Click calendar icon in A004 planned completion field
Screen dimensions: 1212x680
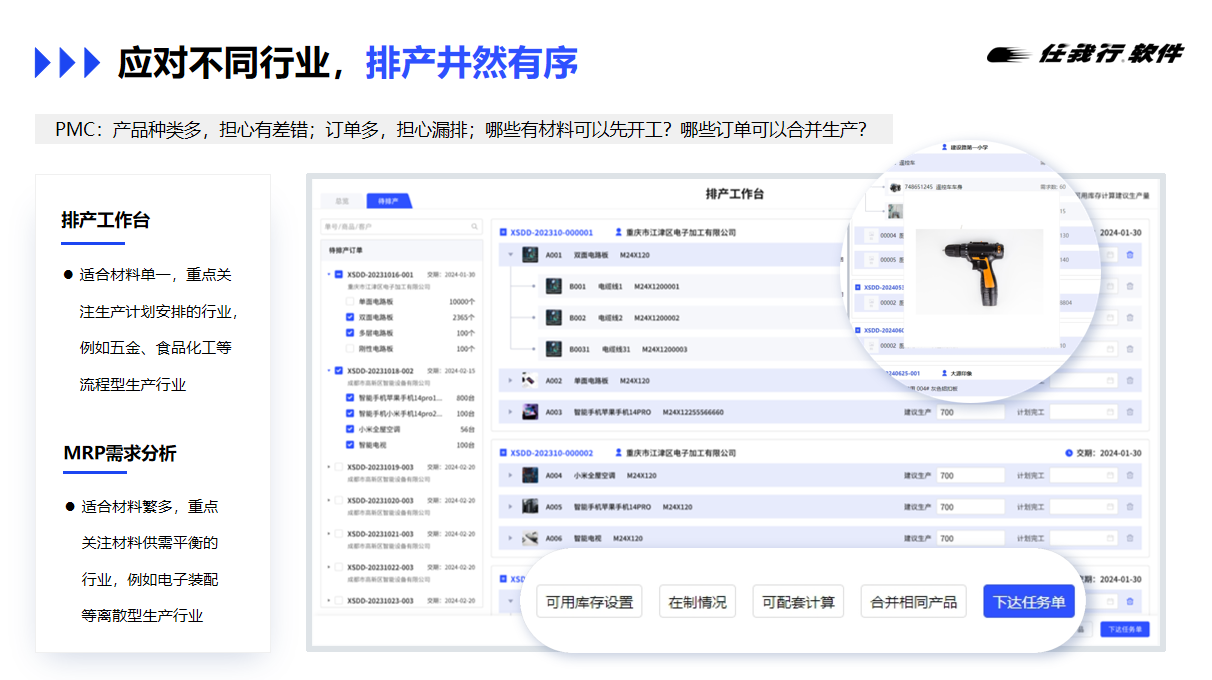tap(1110, 476)
